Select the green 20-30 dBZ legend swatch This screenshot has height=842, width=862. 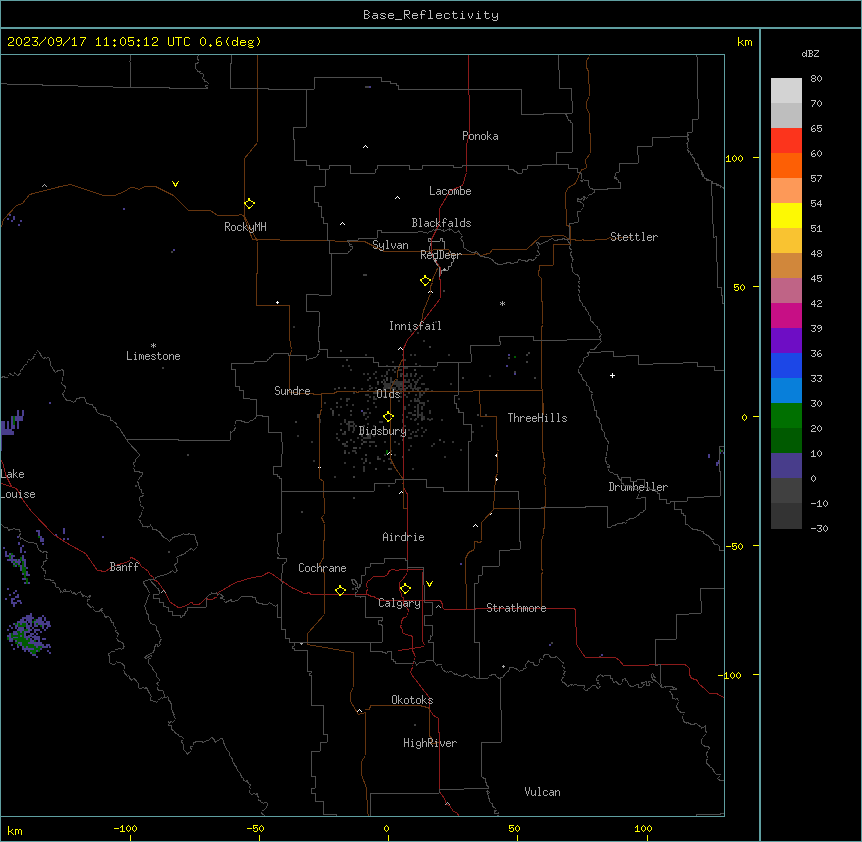click(x=786, y=416)
